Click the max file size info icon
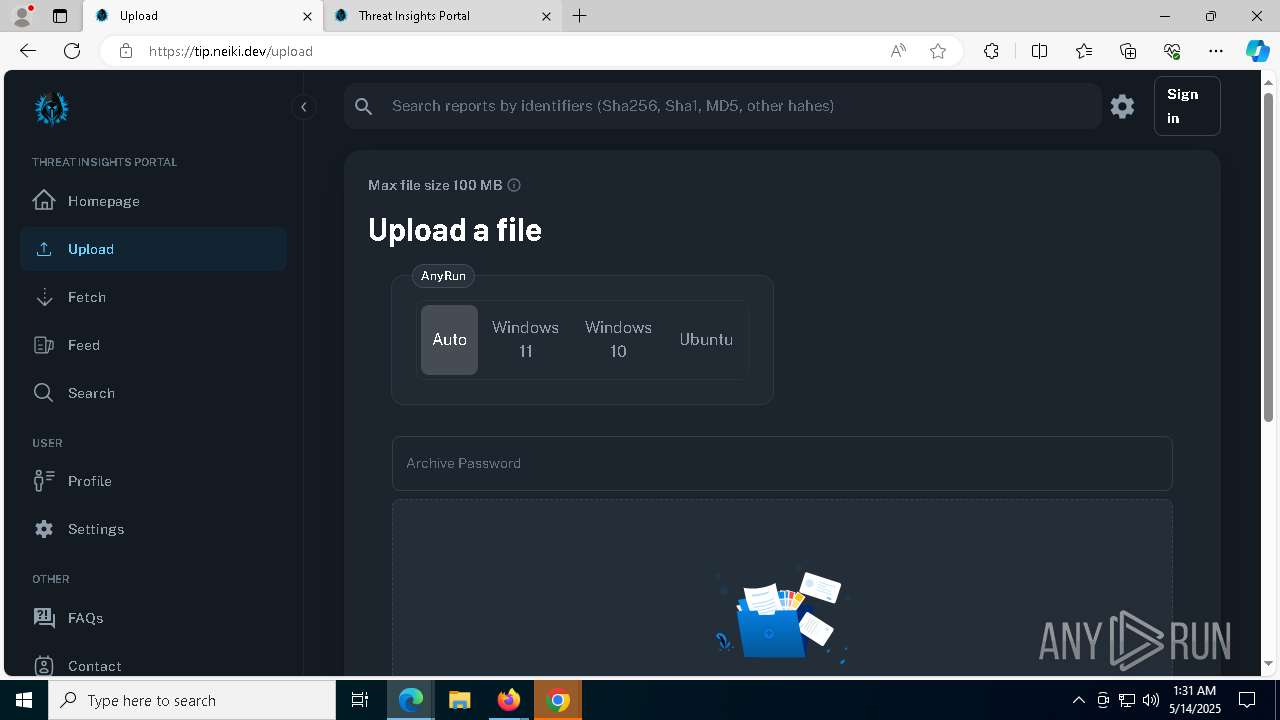This screenshot has height=720, width=1280. 514,185
